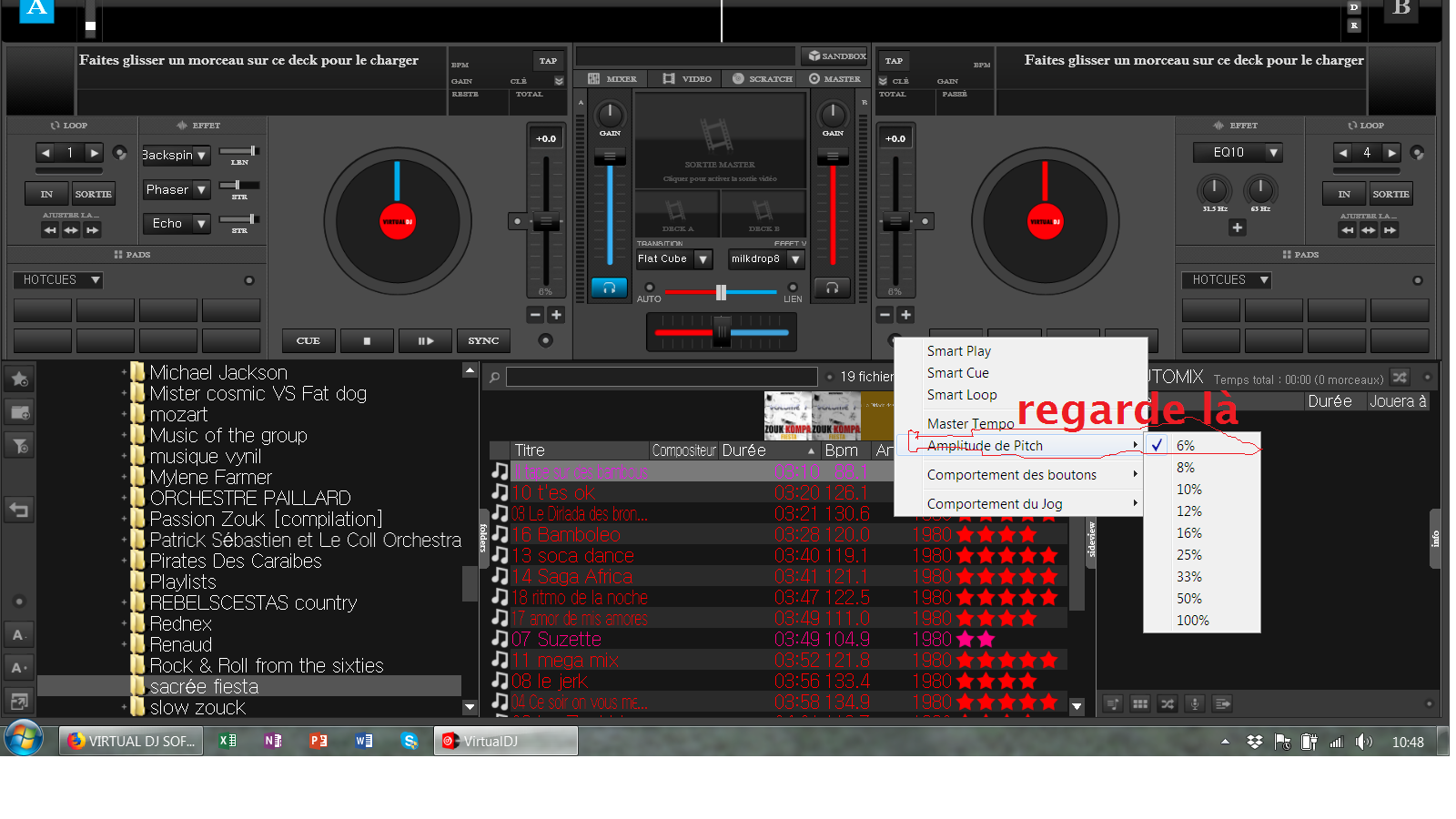Open milkdrop8 video effect dropdown
Screen dimensions: 1456x819
(795, 259)
